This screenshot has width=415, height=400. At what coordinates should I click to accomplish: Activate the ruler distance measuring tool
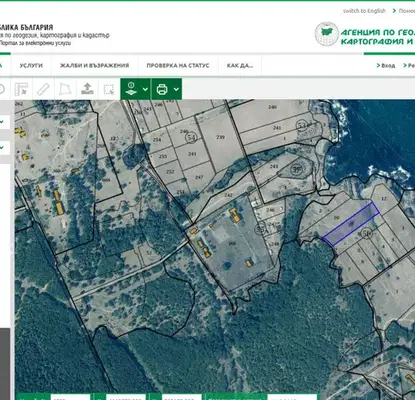coord(43,89)
